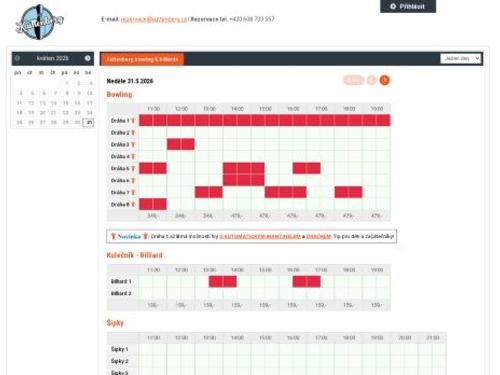Image resolution: width=500 pixels, height=375 pixels.
Task: Select day 22 in the calendar
Action: (x=66, y=113)
